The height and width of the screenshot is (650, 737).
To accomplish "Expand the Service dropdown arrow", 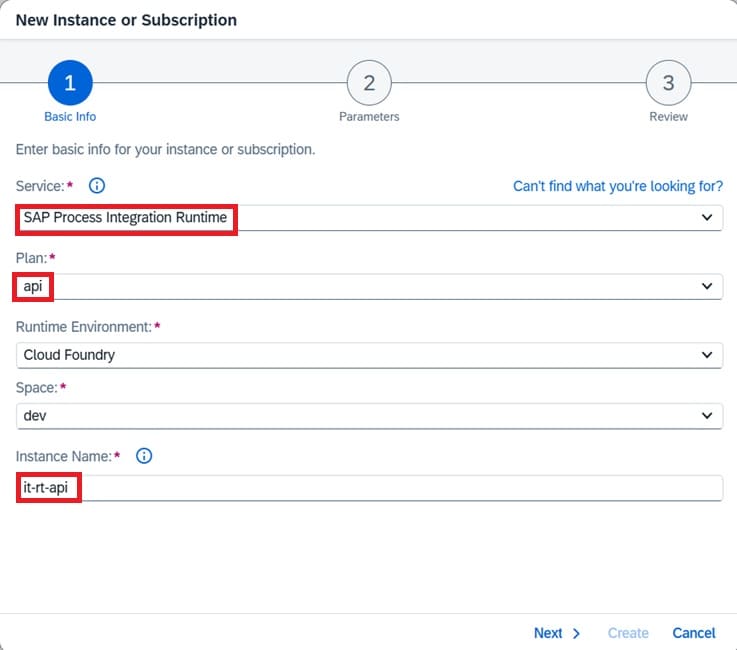I will point(707,217).
